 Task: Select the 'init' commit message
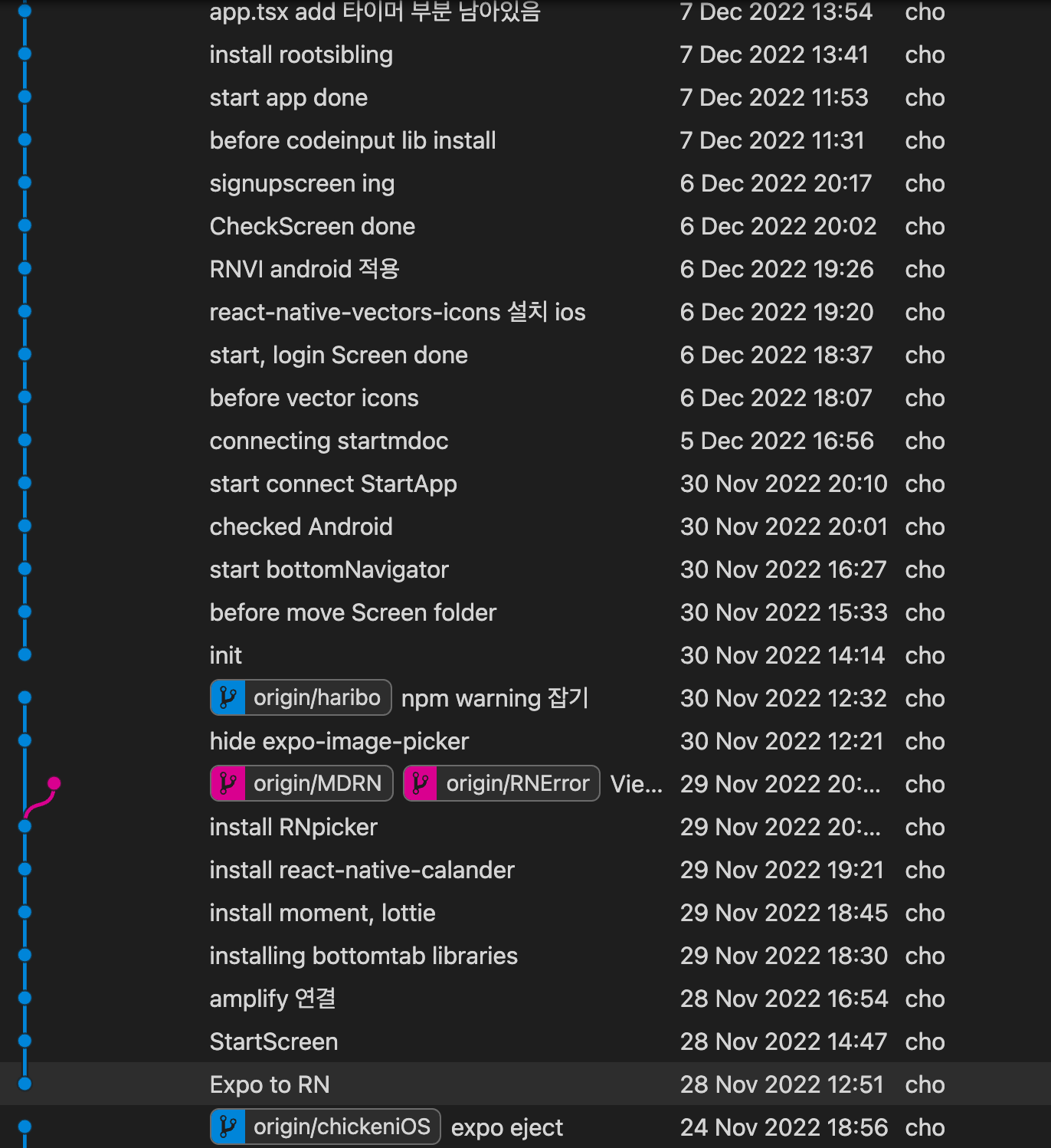click(x=226, y=655)
